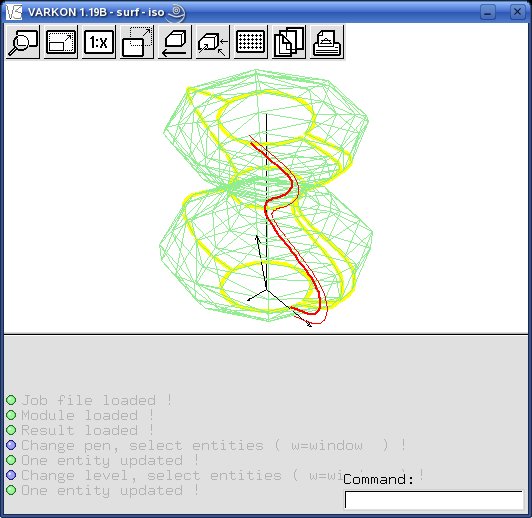532x518 pixels.
Task: Open the 1:X scale tool
Action: coord(99,42)
